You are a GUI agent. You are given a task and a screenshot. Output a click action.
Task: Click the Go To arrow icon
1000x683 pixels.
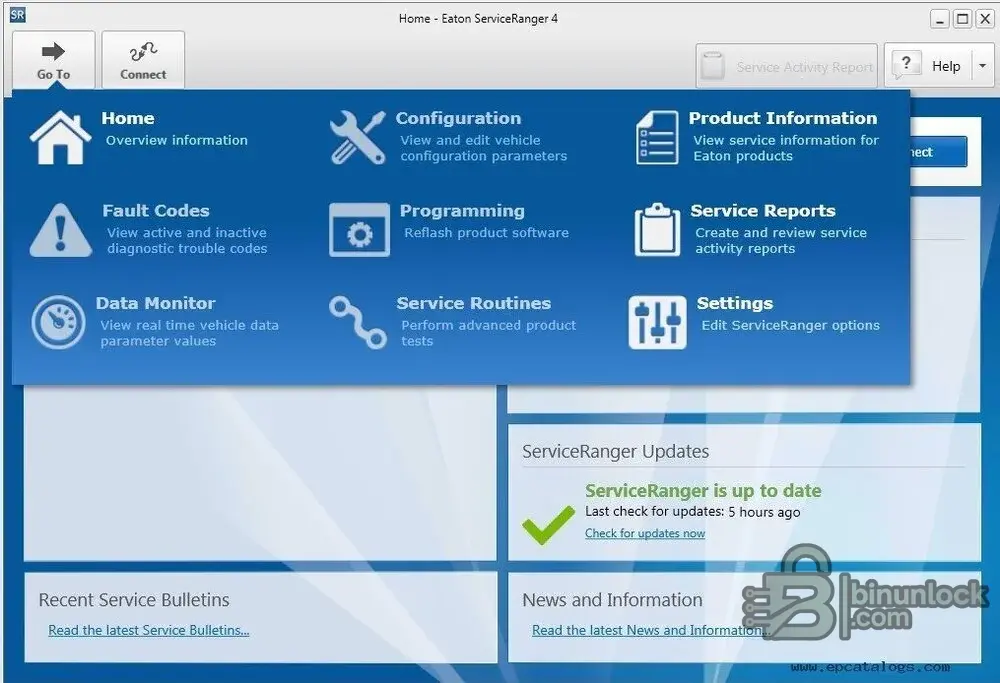pos(54,51)
